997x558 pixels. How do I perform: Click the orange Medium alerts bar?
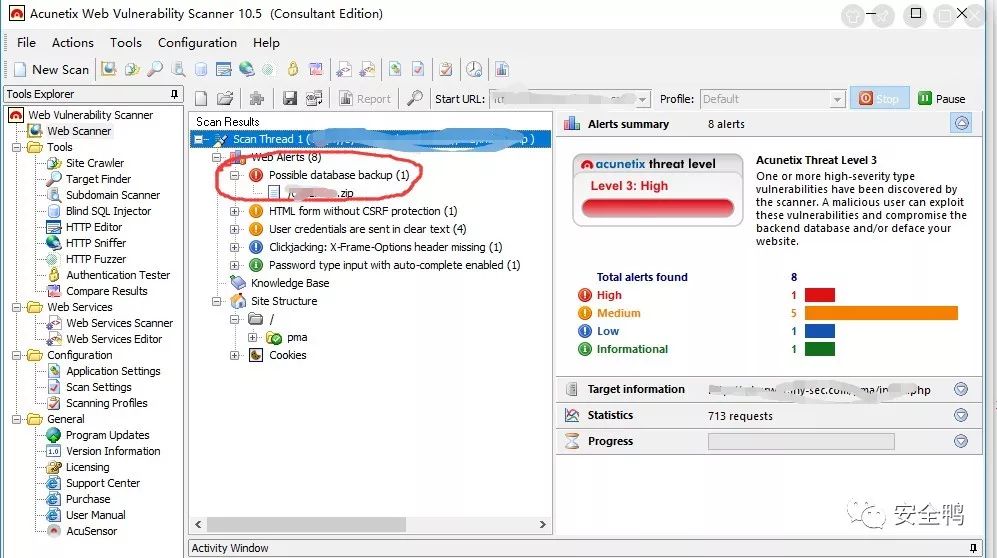click(x=881, y=313)
